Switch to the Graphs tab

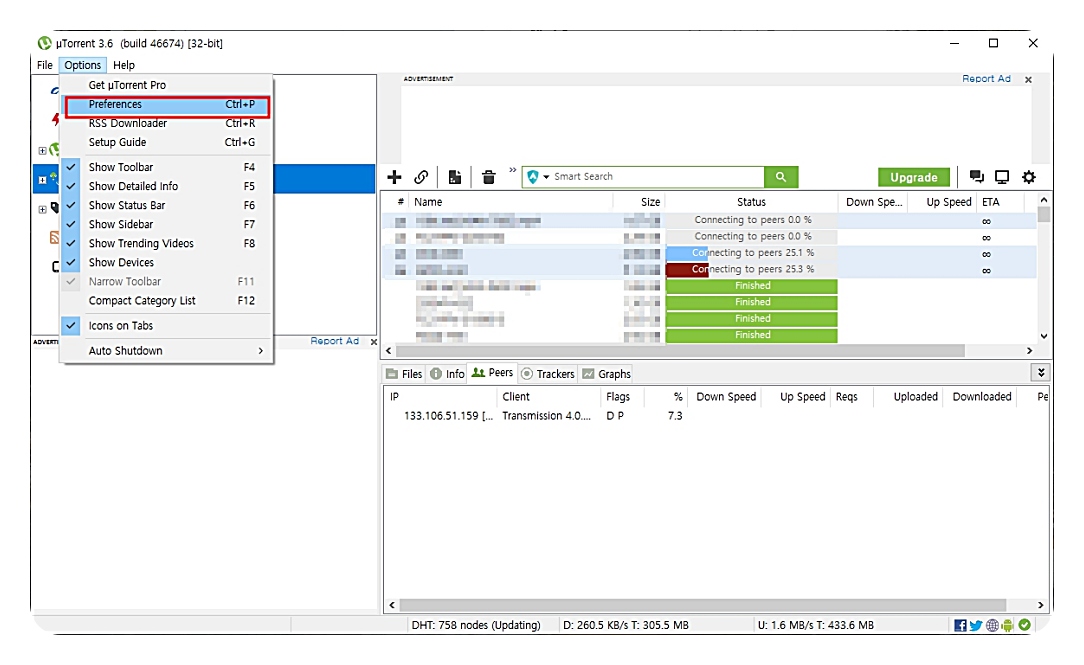pos(606,373)
